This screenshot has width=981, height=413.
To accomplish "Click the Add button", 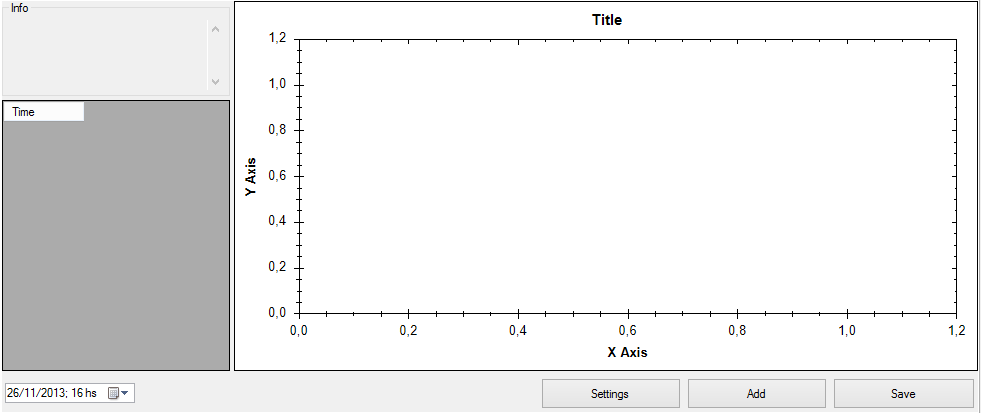I will tap(756, 394).
